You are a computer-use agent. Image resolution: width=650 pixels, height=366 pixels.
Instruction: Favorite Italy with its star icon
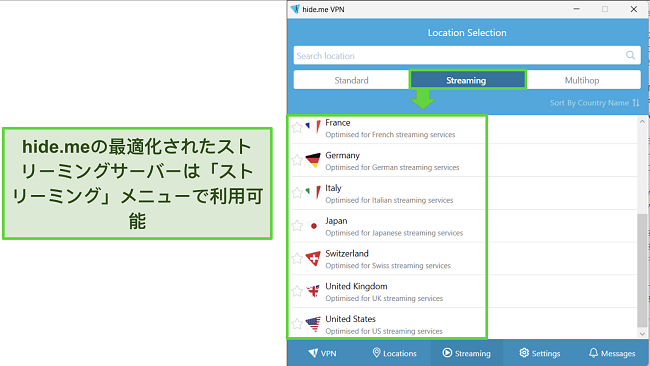[297, 193]
